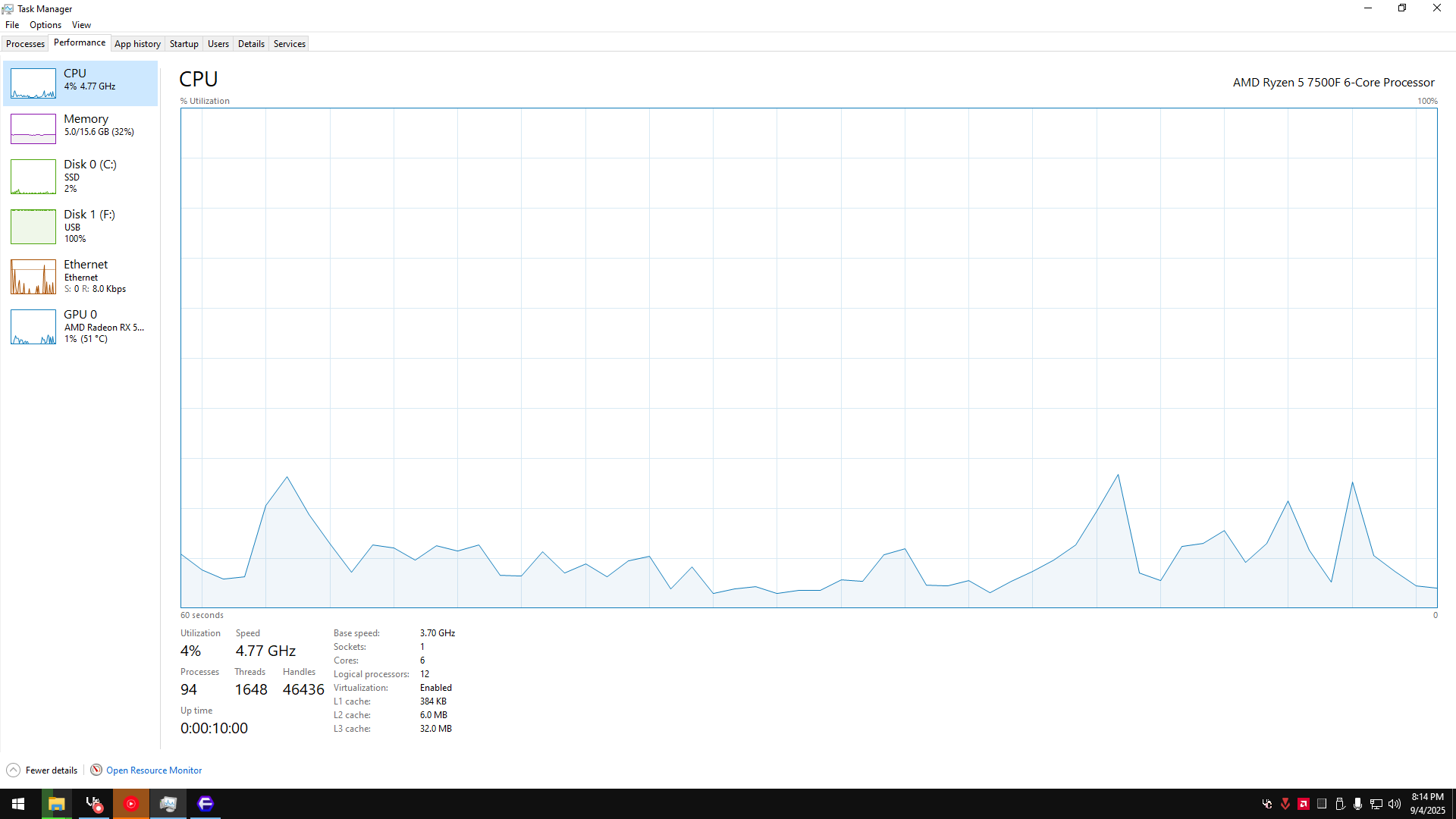
Task: Click the Base speed value 3.70 GHz
Action: click(x=438, y=633)
